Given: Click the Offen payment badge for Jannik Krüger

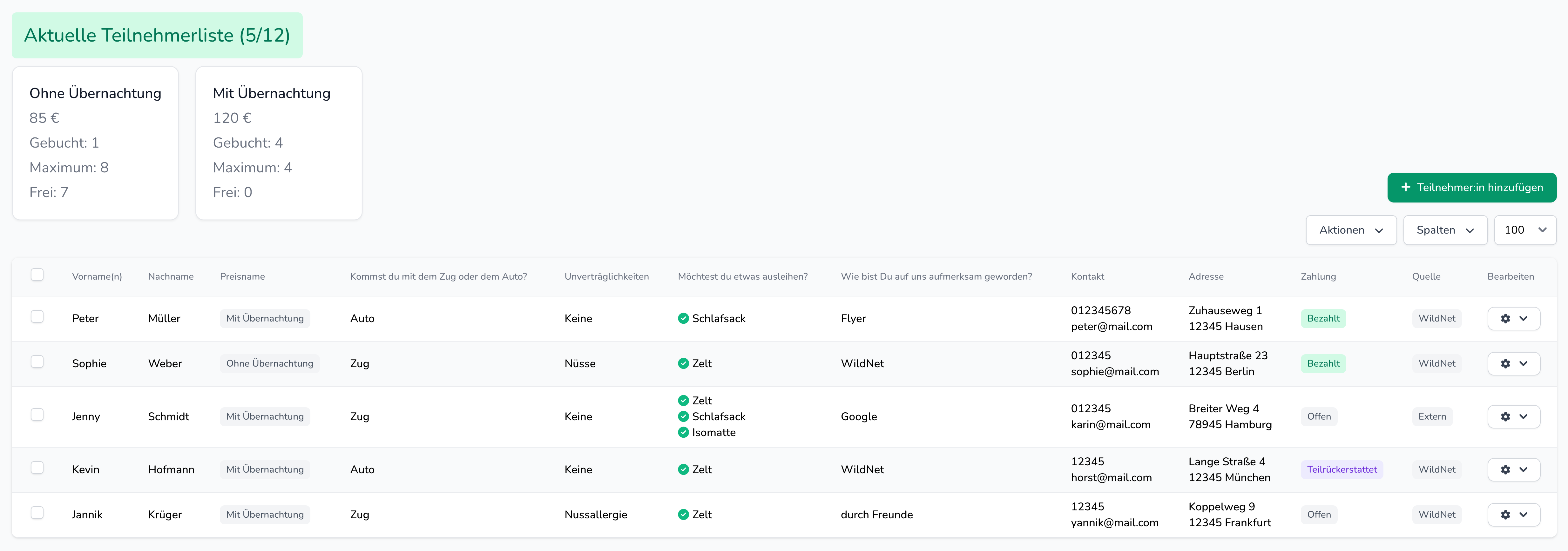Looking at the screenshot, I should (x=1319, y=514).
